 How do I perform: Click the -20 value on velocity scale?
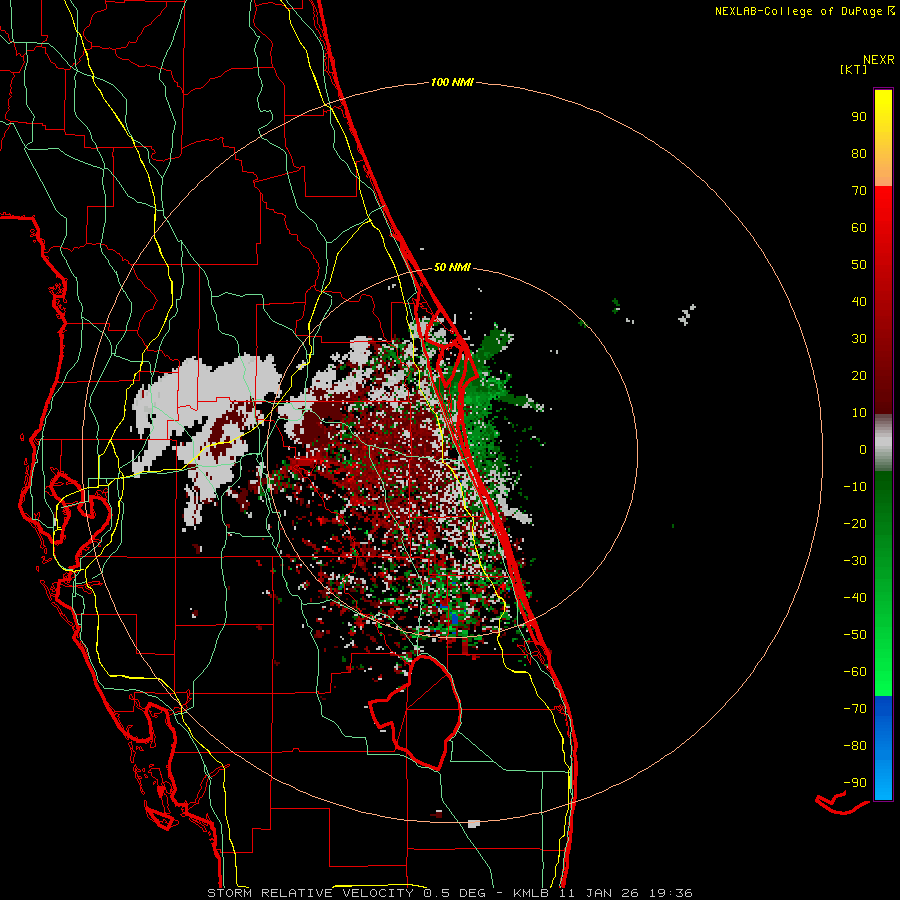[855, 523]
